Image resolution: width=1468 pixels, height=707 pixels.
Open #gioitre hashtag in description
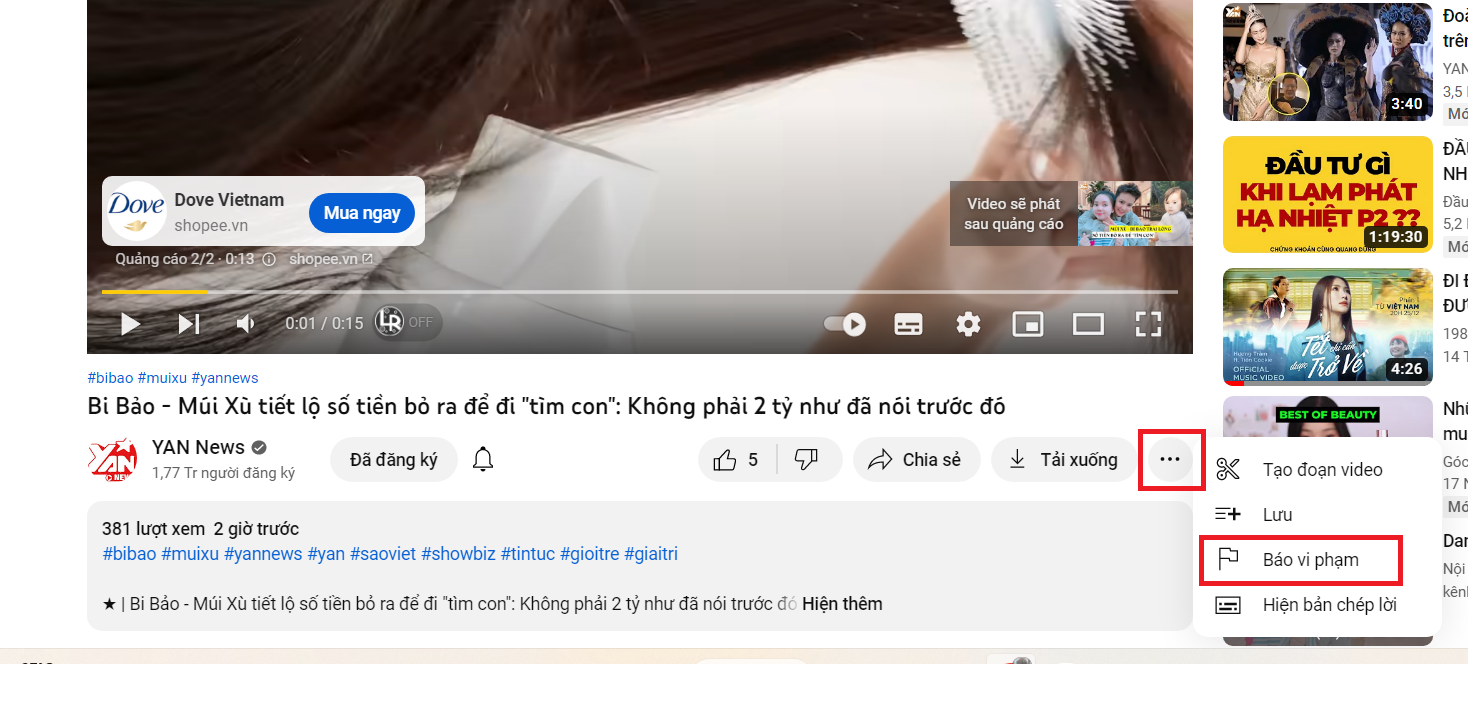pos(590,554)
